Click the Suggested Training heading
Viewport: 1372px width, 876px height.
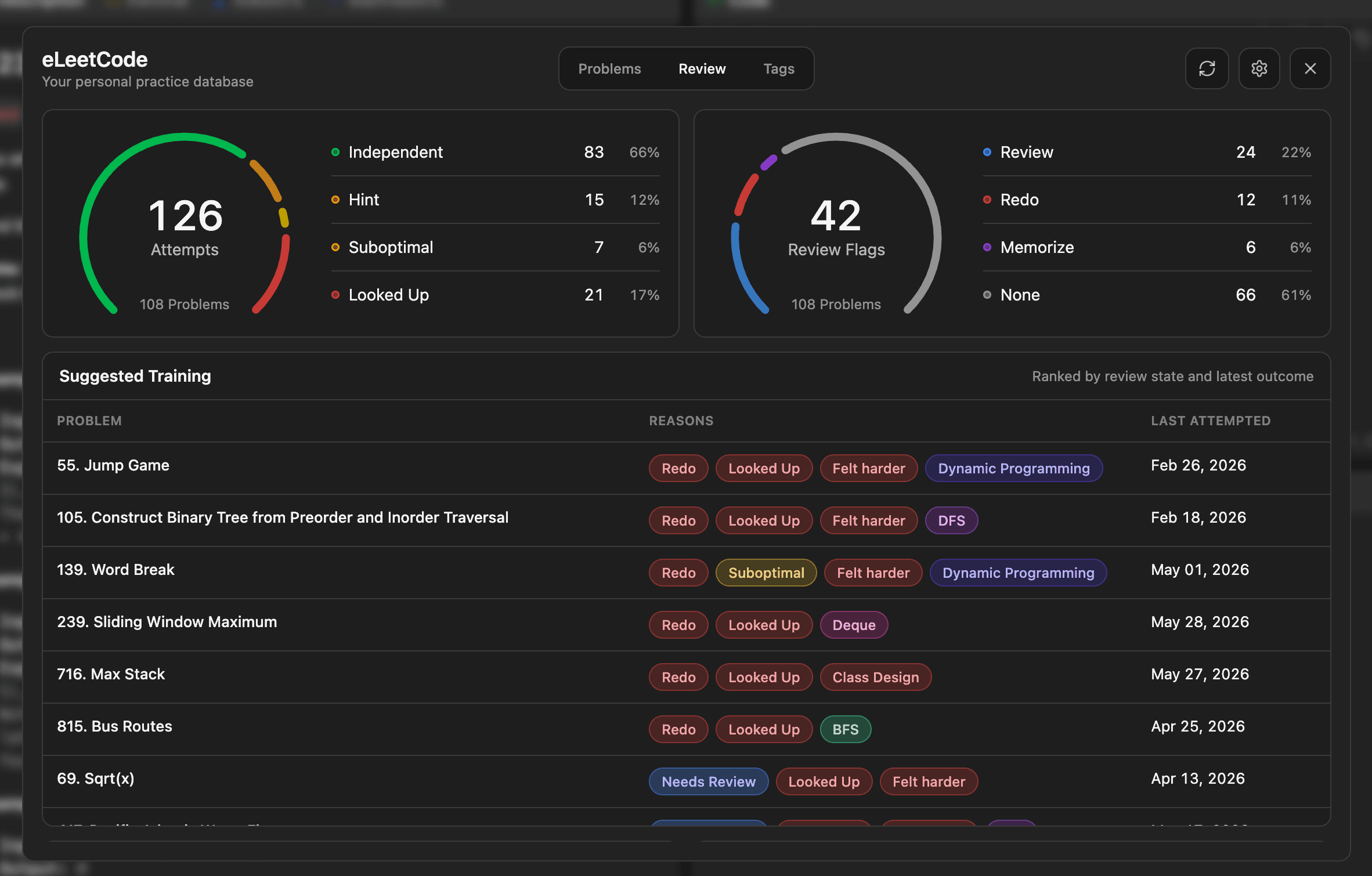[x=135, y=376]
